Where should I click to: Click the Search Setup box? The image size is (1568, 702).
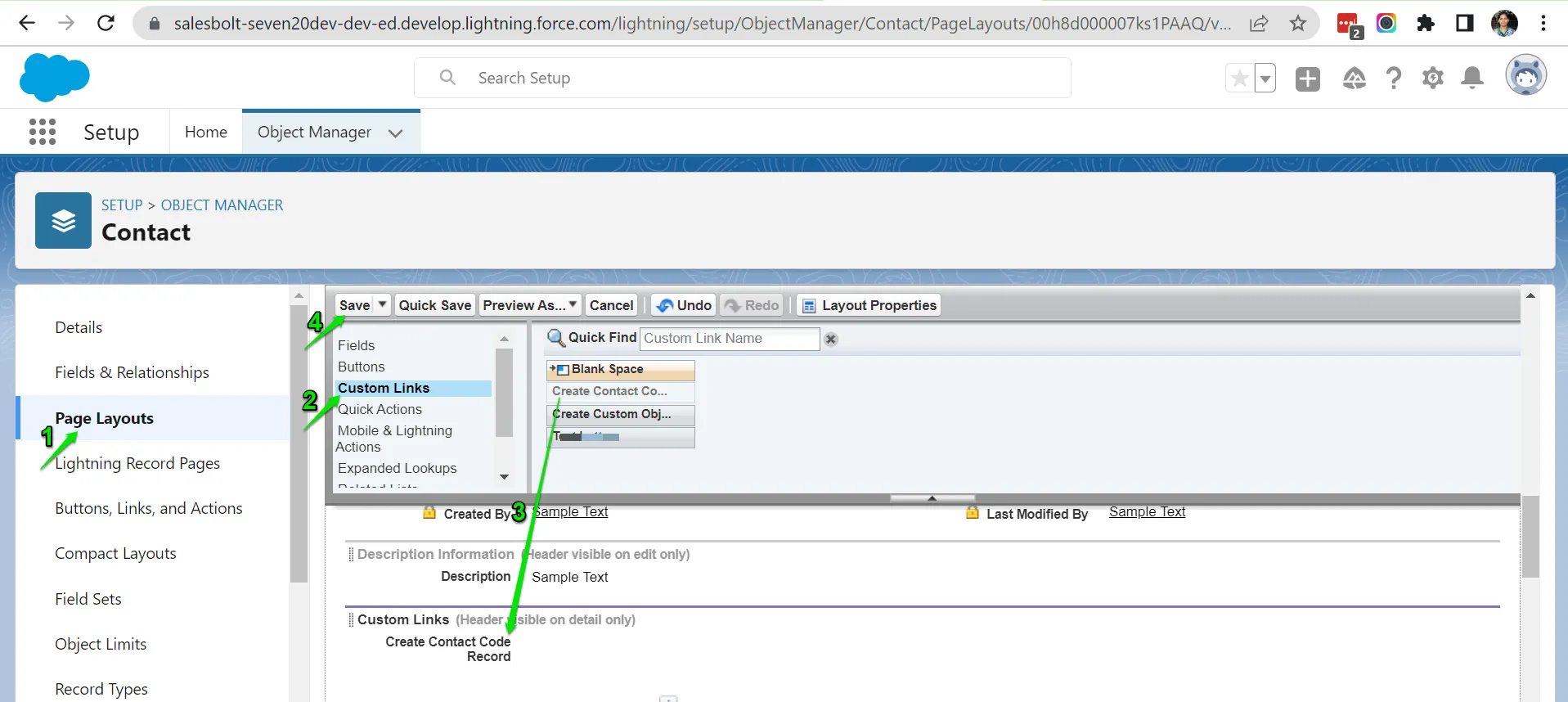point(743,78)
